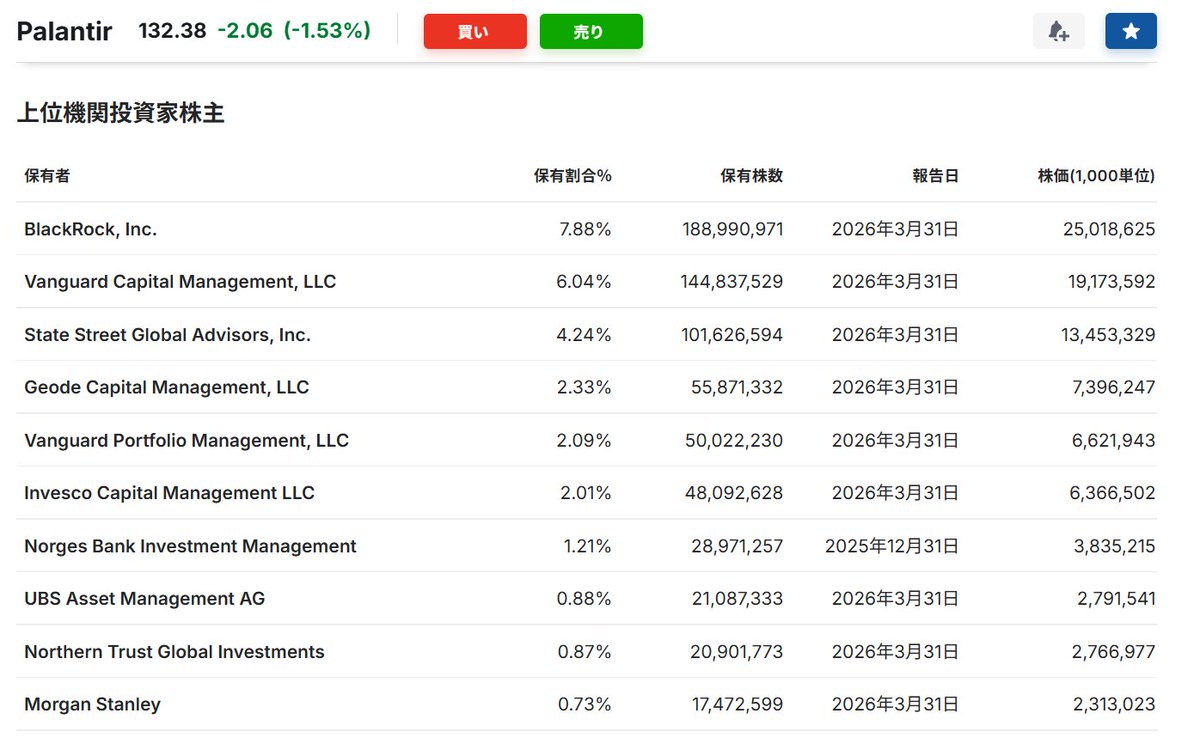
Task: Click the 1.21% holding percentage
Action: pyautogui.click(x=588, y=546)
